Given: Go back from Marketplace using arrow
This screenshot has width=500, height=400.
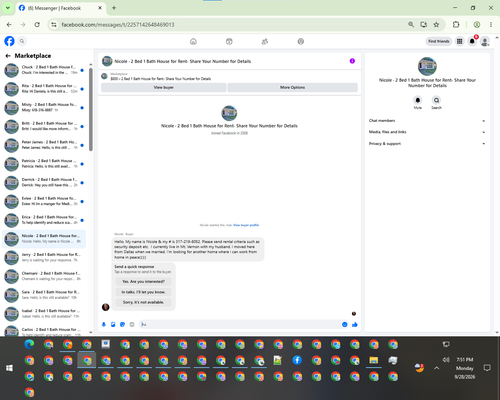Looking at the screenshot, I should click(x=8, y=56).
